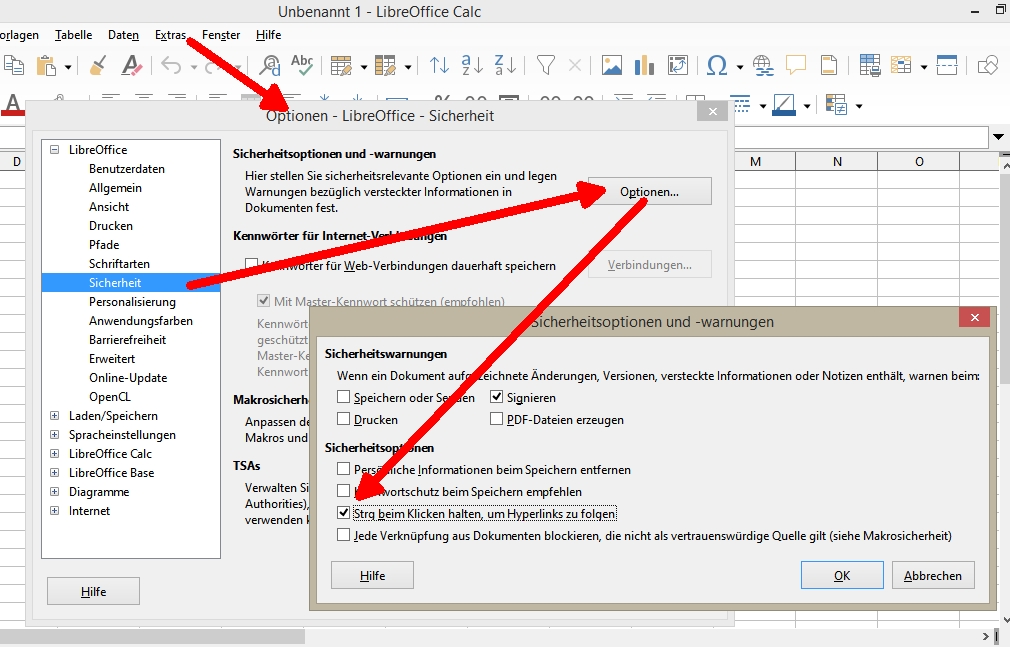Insert a comment via speech bubble icon

coord(796,65)
